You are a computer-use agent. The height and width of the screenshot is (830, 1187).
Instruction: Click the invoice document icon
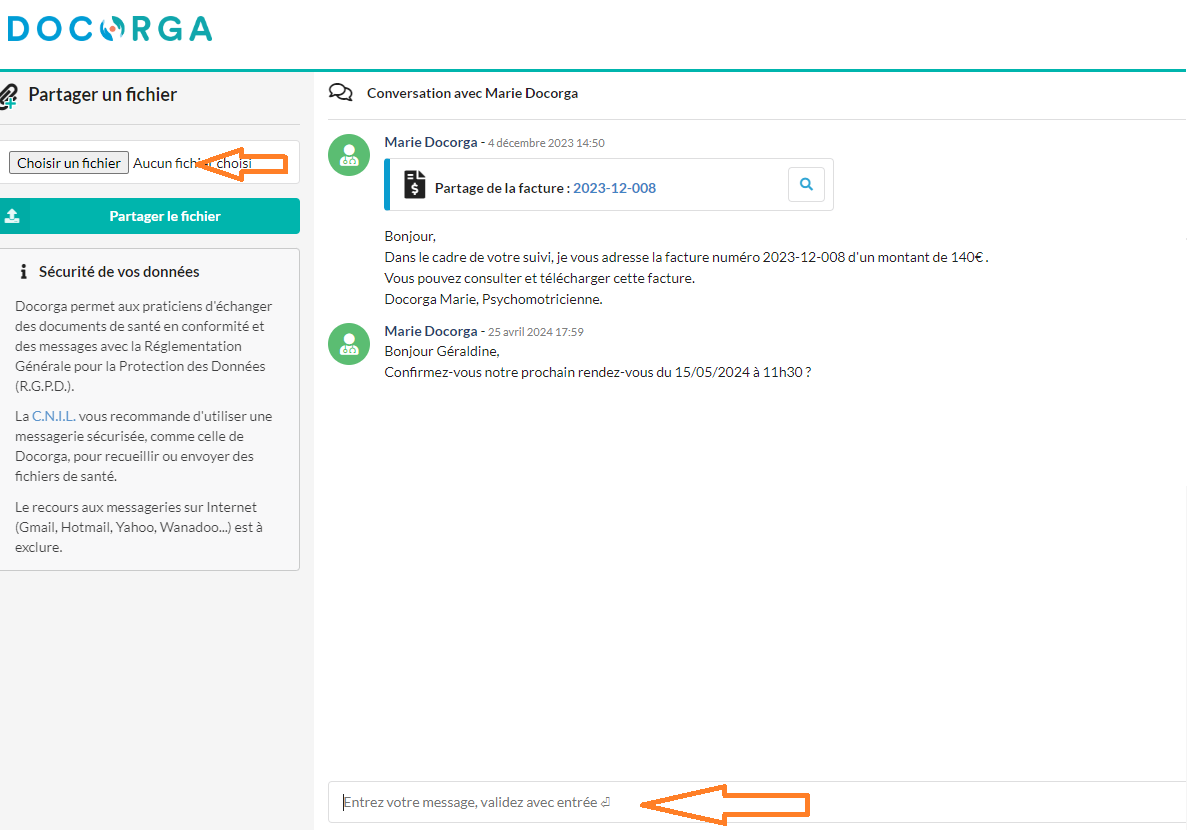click(414, 185)
